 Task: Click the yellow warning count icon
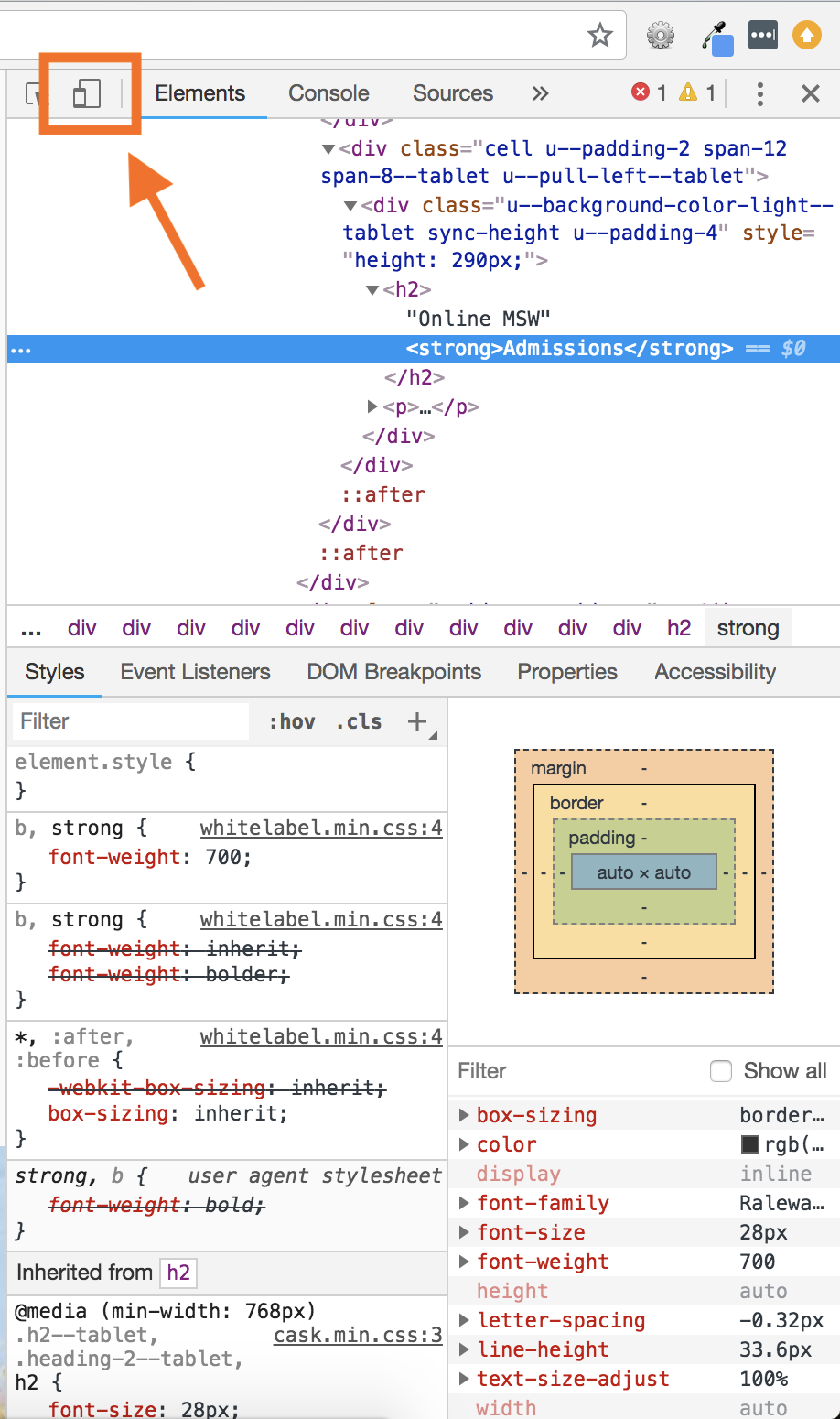click(688, 92)
